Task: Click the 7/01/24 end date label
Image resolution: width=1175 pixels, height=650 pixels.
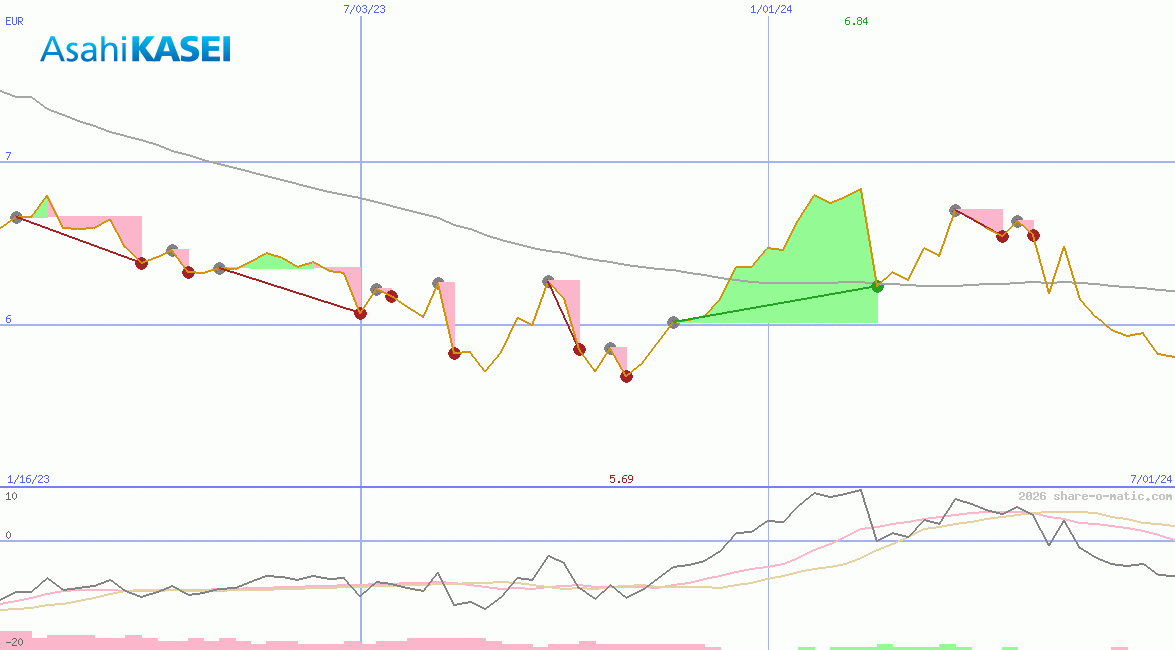Action: coord(1150,479)
